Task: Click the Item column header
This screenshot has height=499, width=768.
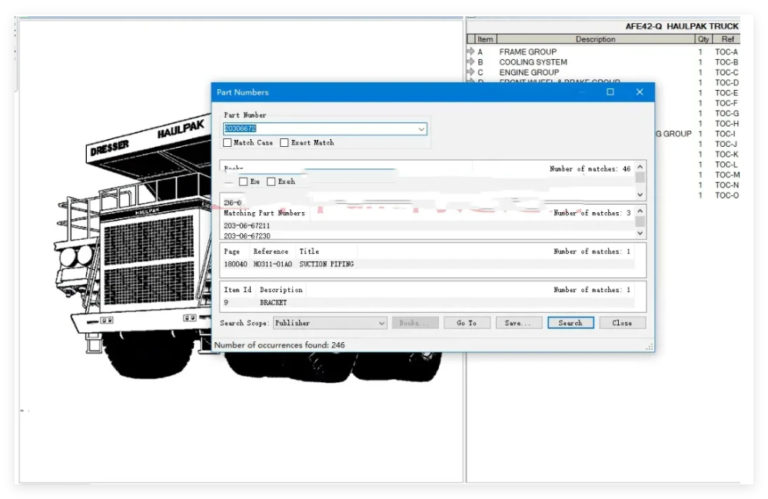Action: click(x=485, y=39)
